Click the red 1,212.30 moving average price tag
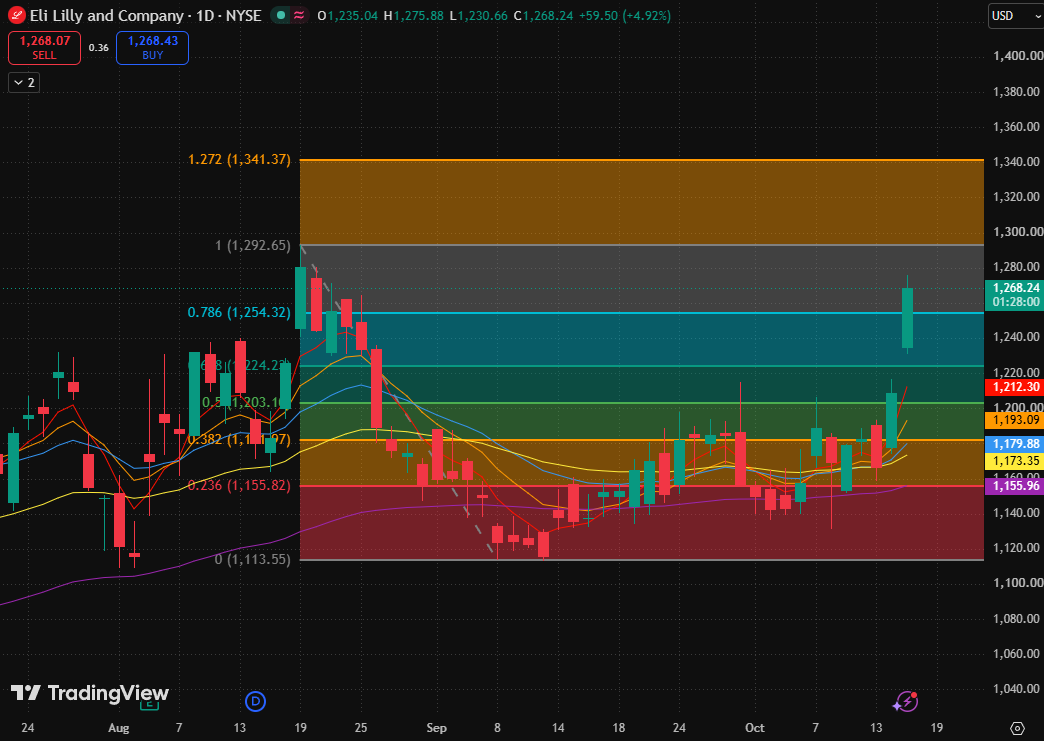This screenshot has height=741, width=1044. pos(1014,387)
